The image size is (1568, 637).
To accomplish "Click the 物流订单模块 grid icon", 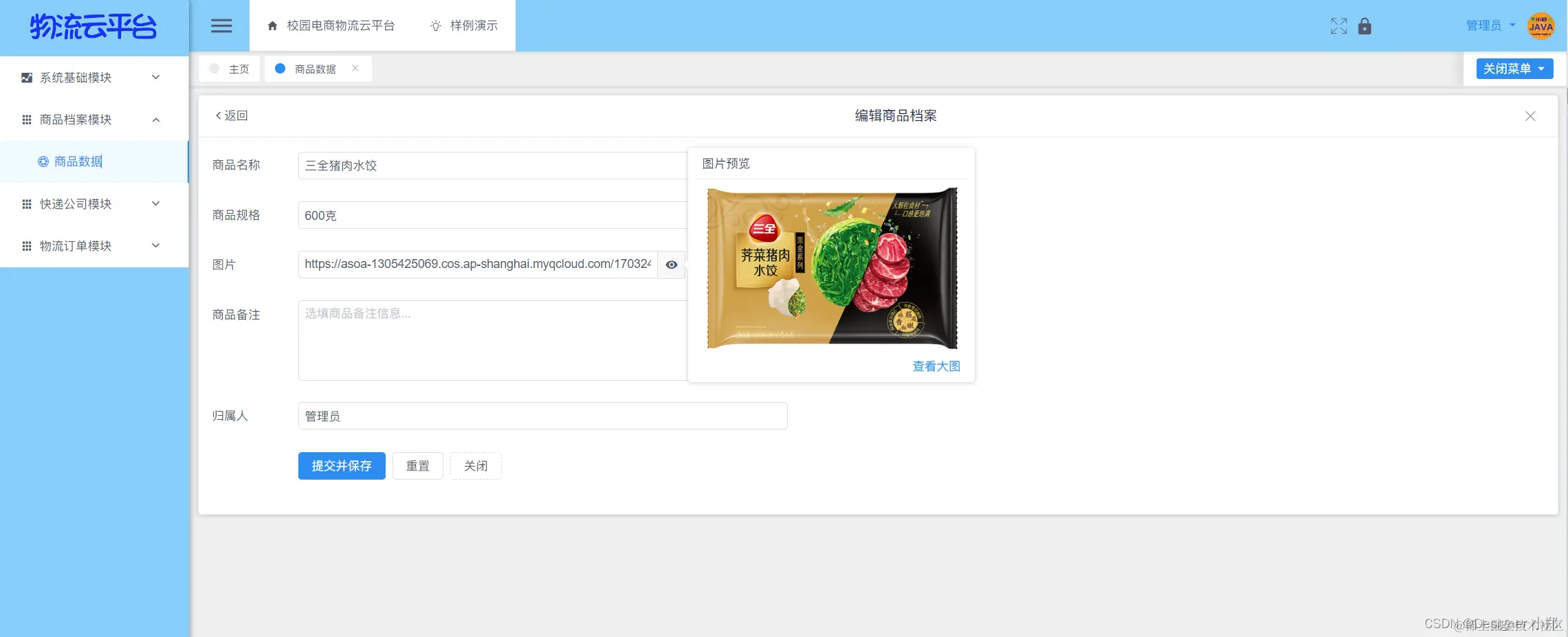I will (27, 245).
